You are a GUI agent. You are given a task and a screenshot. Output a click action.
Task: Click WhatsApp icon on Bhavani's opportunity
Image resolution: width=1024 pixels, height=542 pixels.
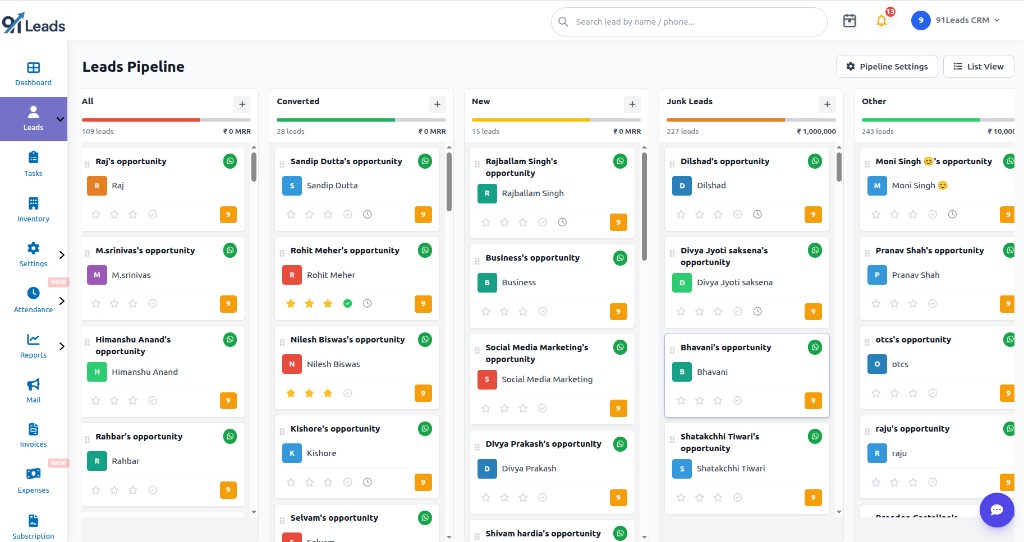coord(815,347)
